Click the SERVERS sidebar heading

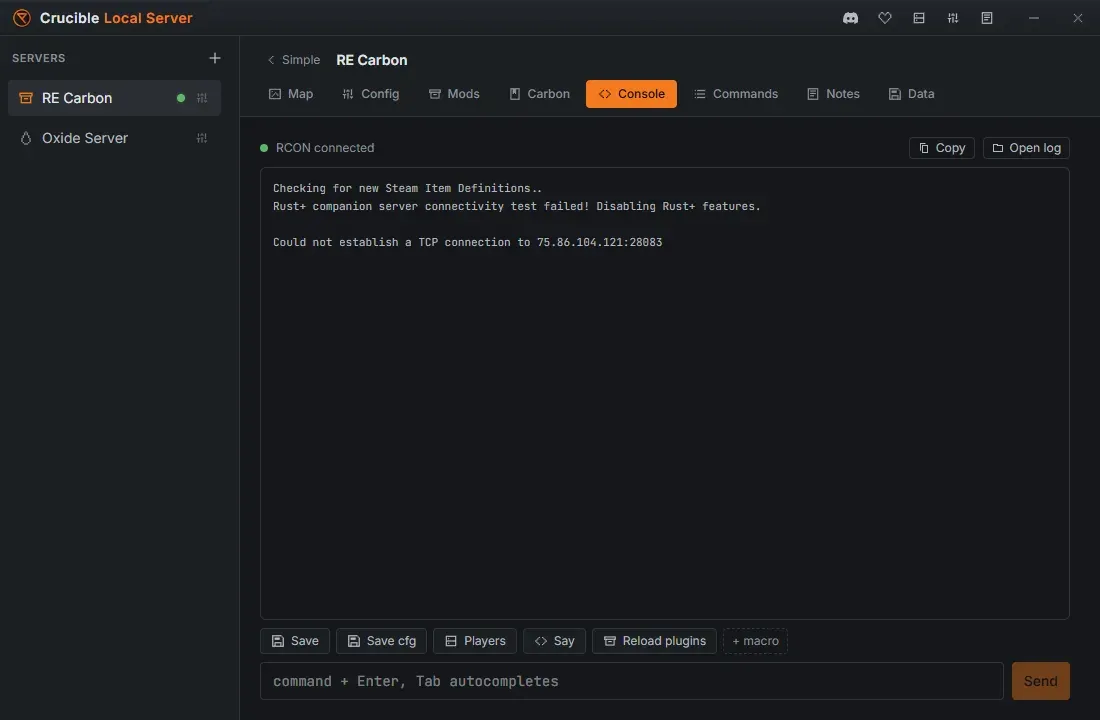click(39, 58)
